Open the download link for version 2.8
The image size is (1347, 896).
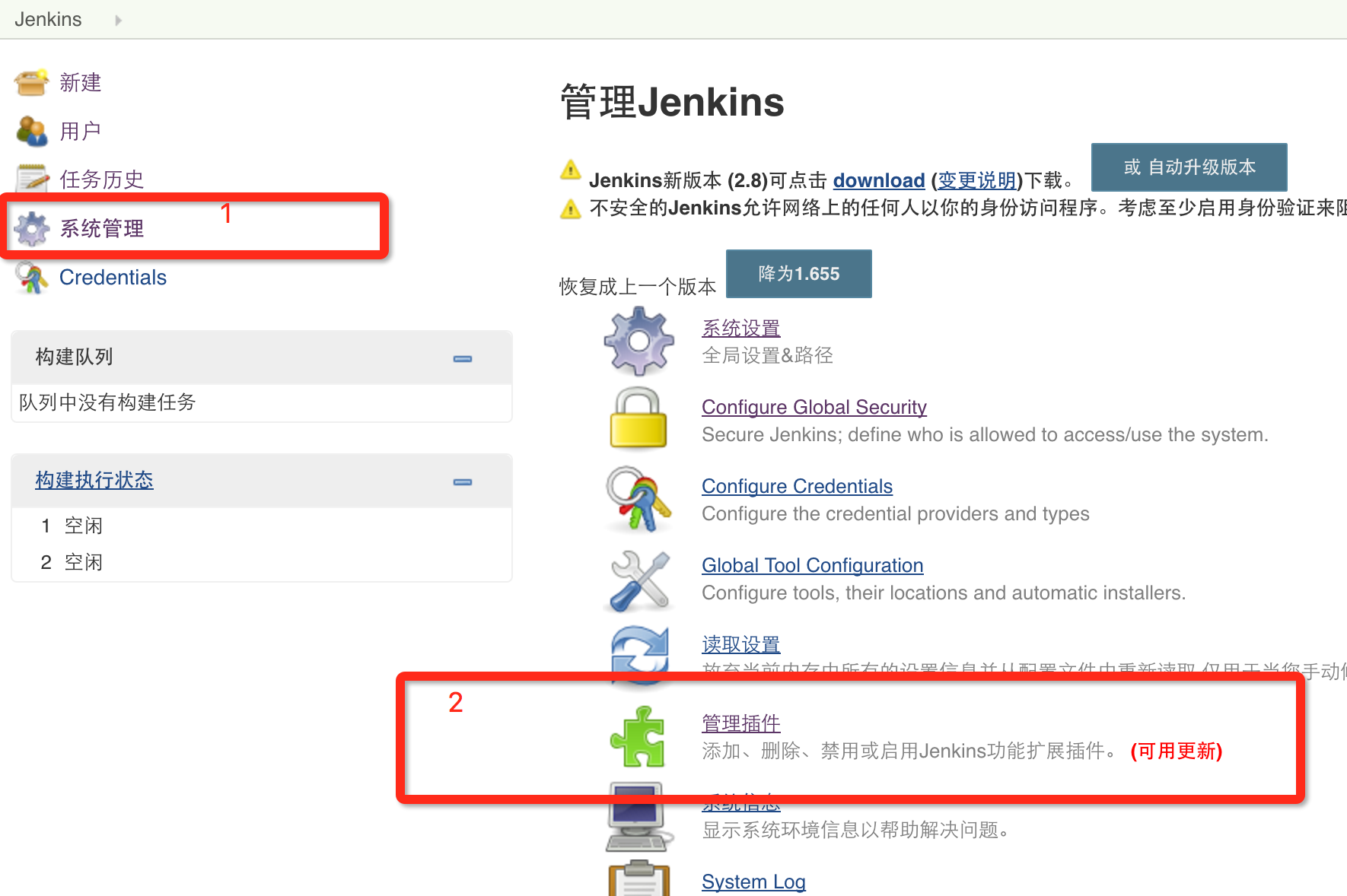pos(879,180)
